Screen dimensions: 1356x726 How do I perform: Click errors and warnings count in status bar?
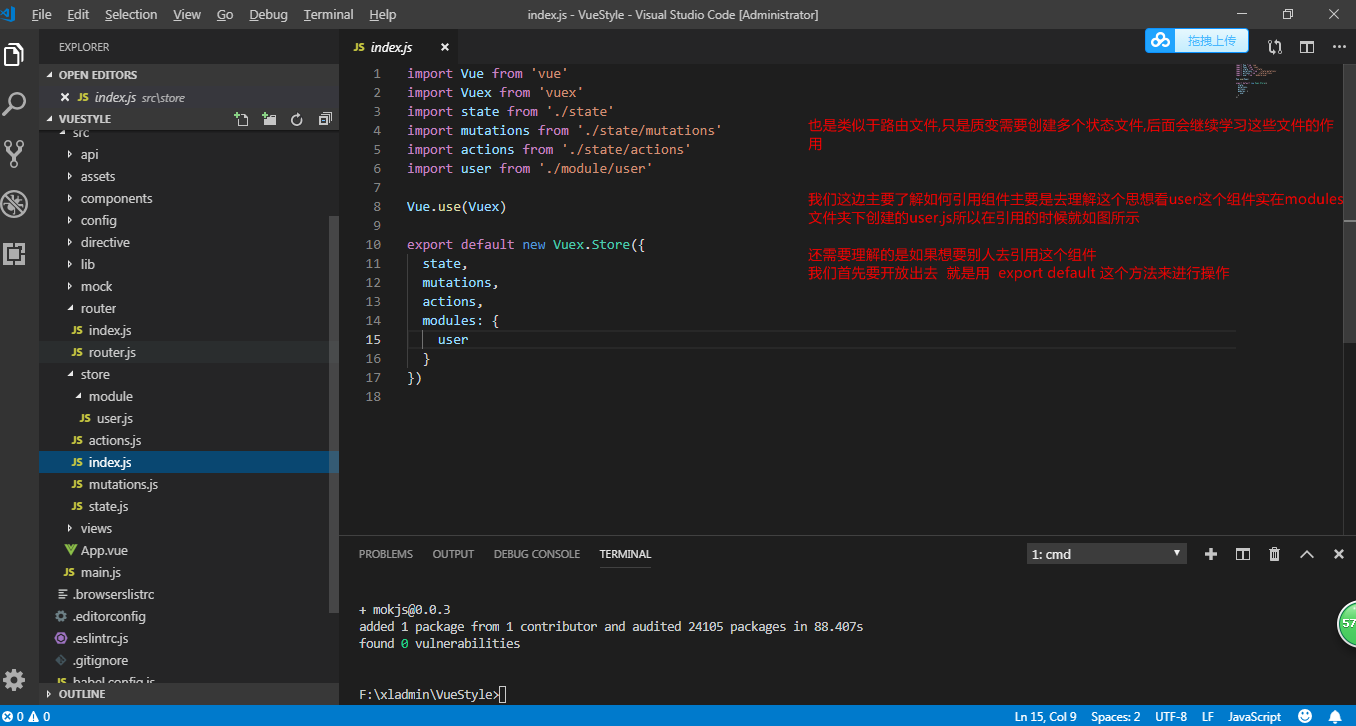coord(26,716)
